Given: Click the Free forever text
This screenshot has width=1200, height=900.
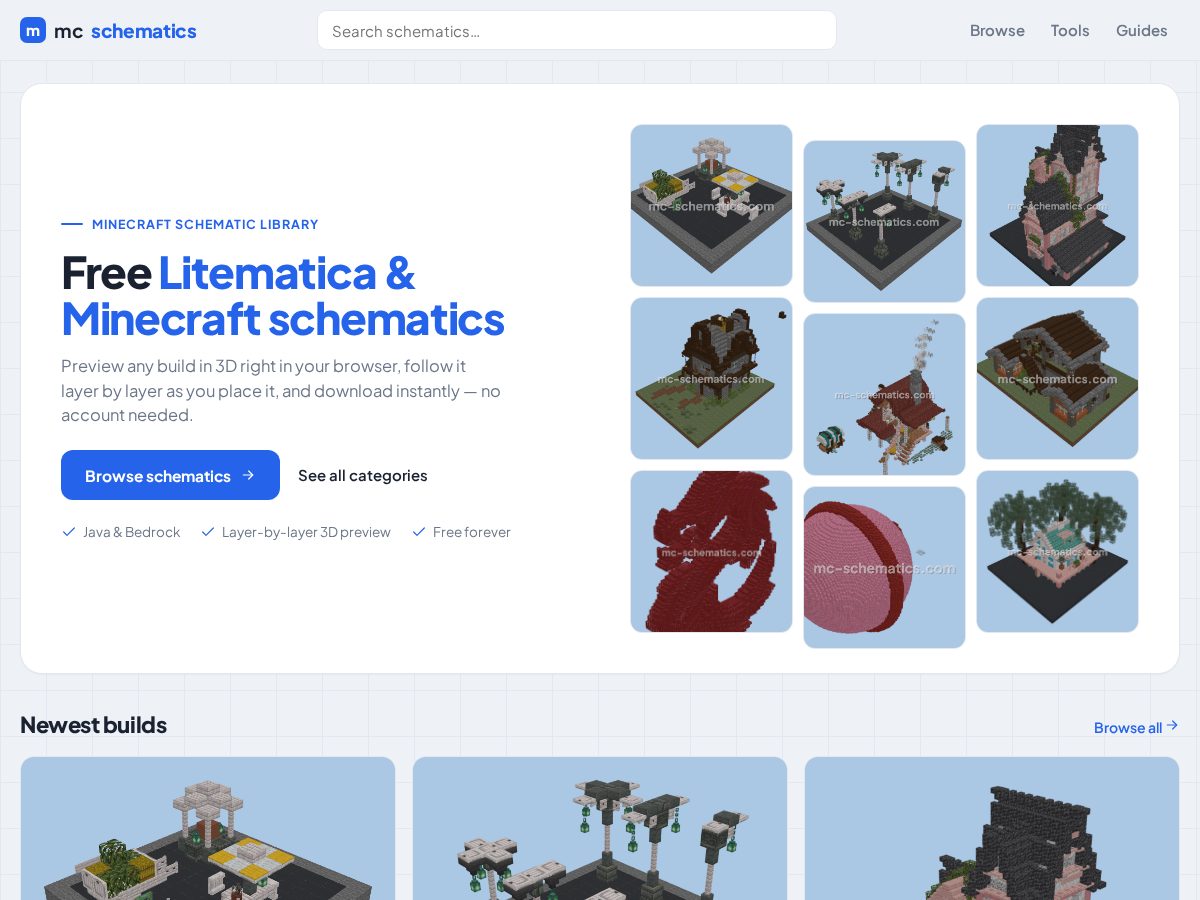Looking at the screenshot, I should pyautogui.click(x=472, y=532).
